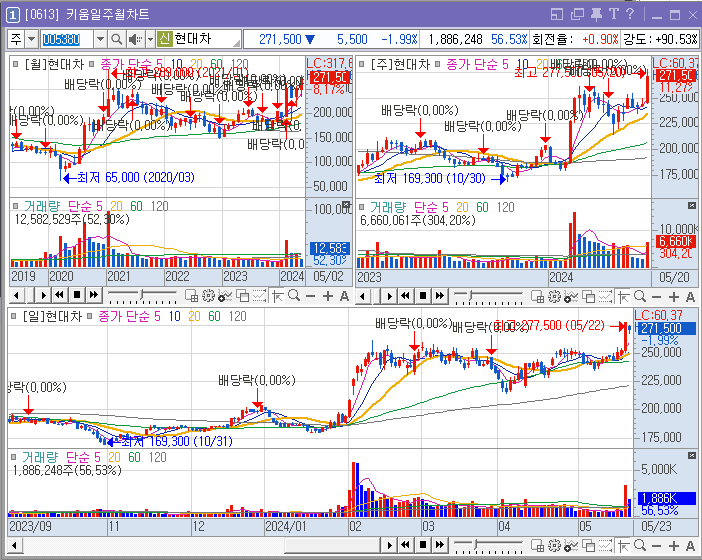Click stop button in daily chart toolbar
Image resolution: width=702 pixels, height=560 pixels.
423,545
